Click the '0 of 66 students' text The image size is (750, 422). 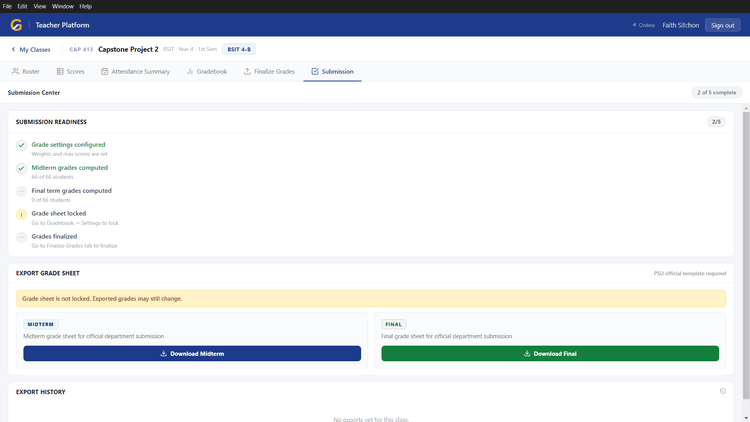tap(51, 200)
